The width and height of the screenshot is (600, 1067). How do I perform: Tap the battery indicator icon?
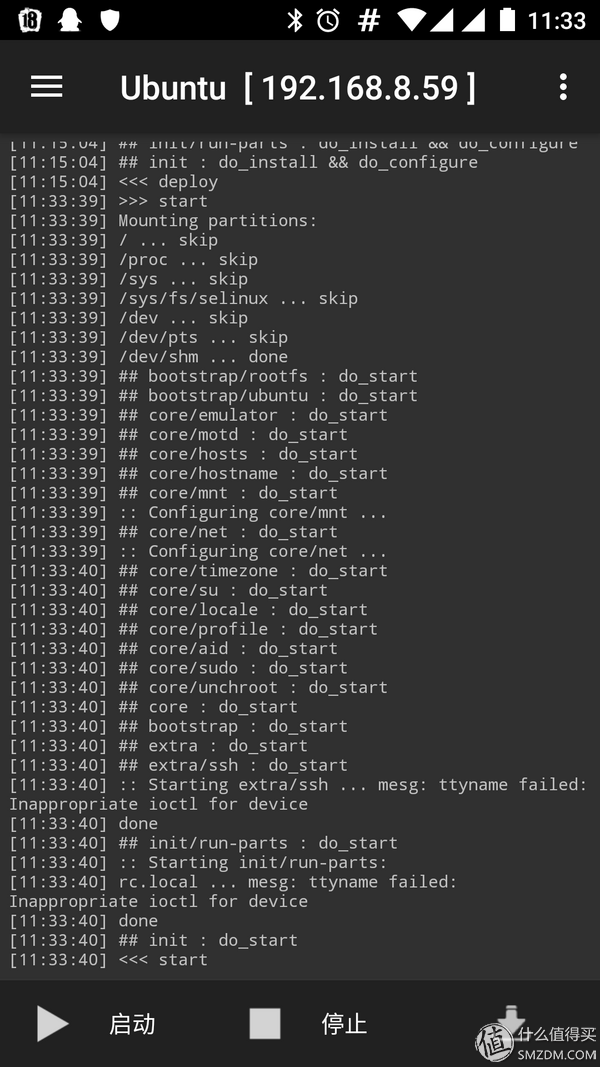click(x=507, y=20)
